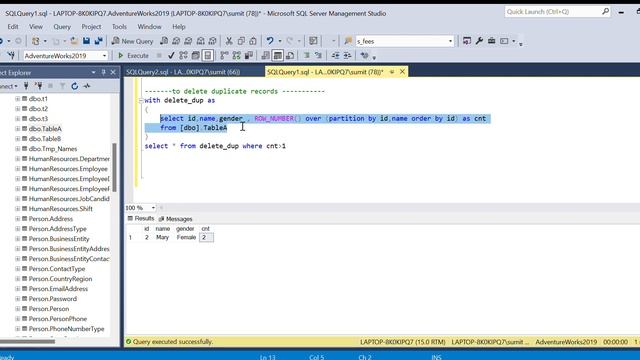Image resolution: width=640 pixels, height=360 pixels.
Task: Click the Save All icon
Action: [x=99, y=41]
